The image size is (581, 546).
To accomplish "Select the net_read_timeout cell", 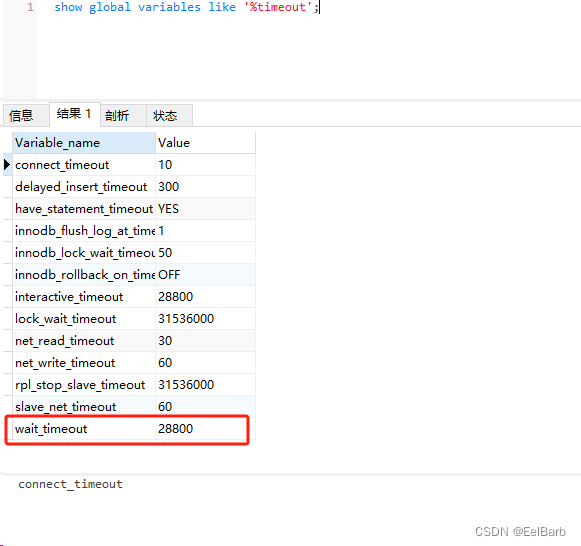I will pos(84,341).
